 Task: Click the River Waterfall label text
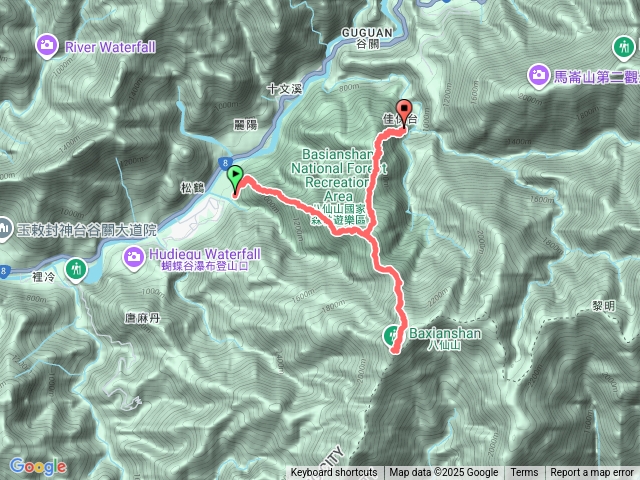(110, 47)
